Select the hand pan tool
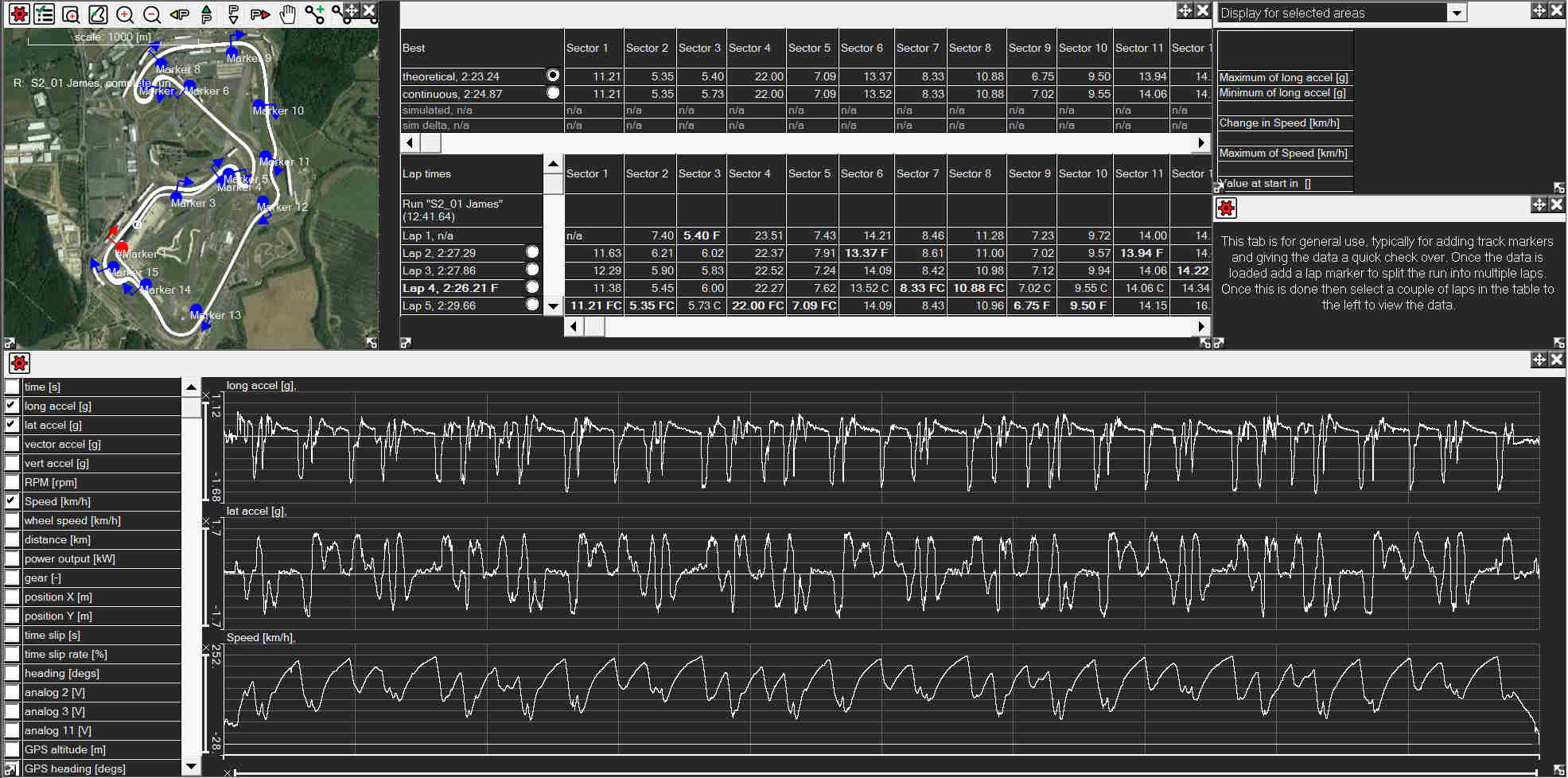The width and height of the screenshot is (1568, 778). pyautogui.click(x=287, y=14)
